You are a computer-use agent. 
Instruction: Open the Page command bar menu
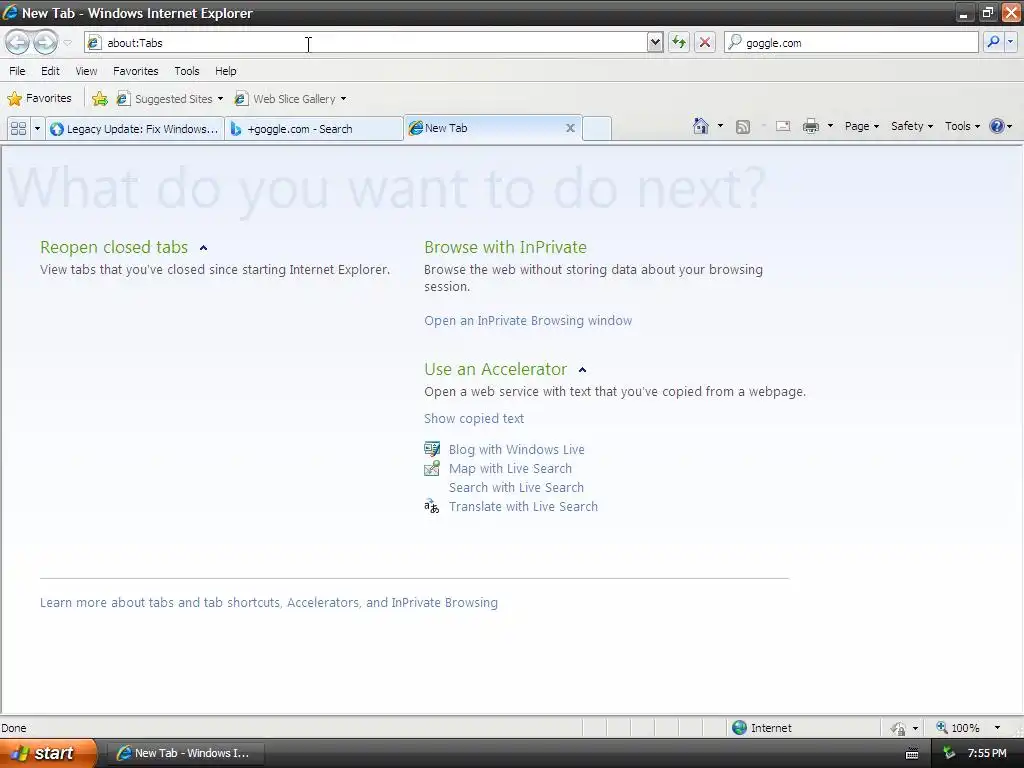861,126
